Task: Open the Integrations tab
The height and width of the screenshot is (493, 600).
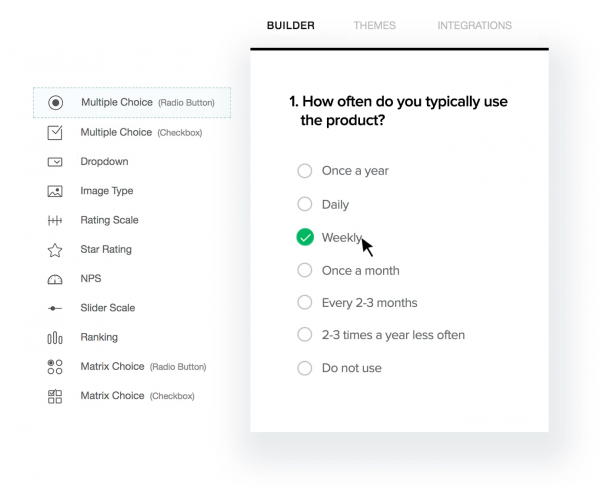Action: pyautogui.click(x=474, y=26)
